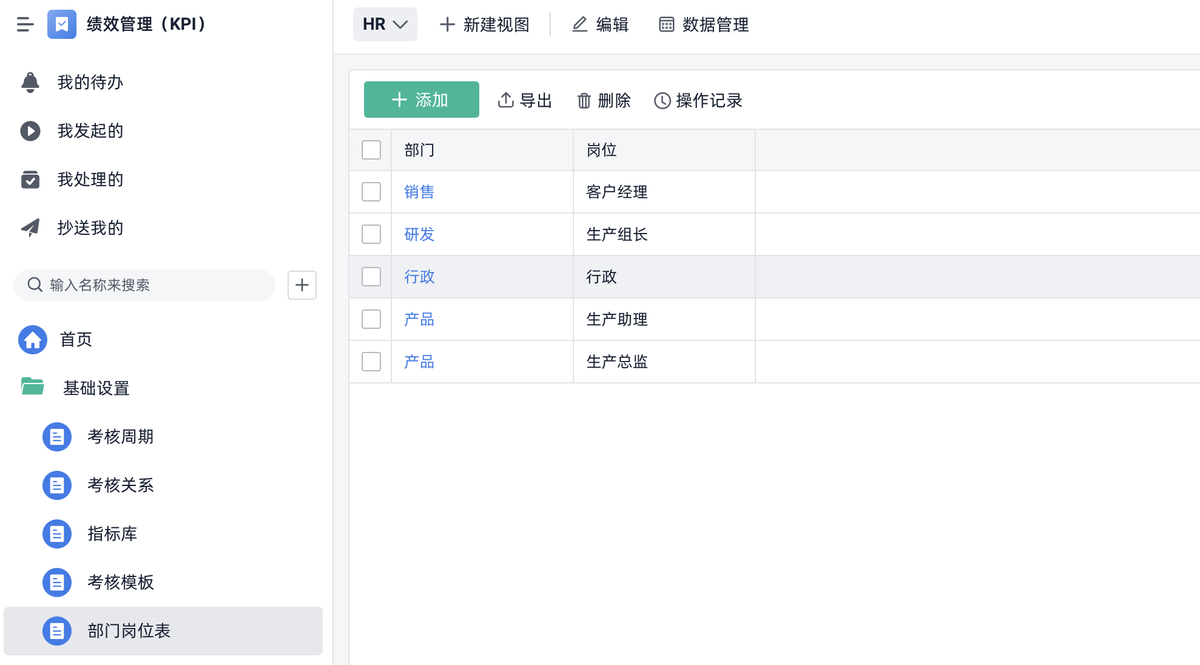Open 我的待办 bell icon
1200x665 pixels.
tap(31, 82)
